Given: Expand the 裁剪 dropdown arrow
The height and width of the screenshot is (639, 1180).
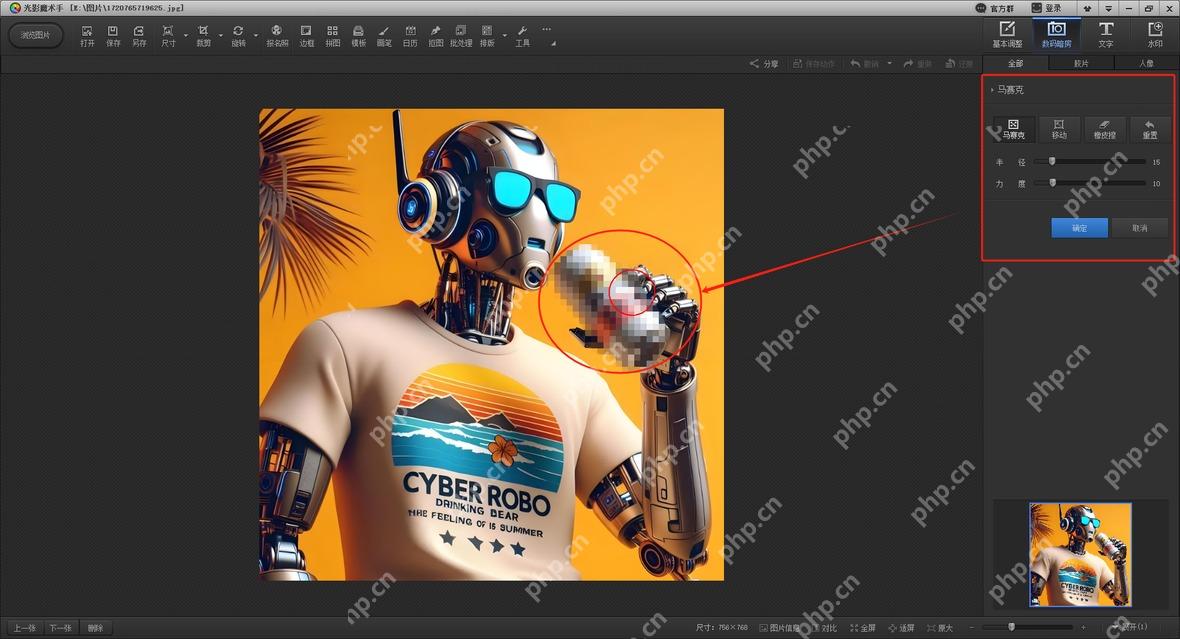Looking at the screenshot, I should [x=220, y=35].
